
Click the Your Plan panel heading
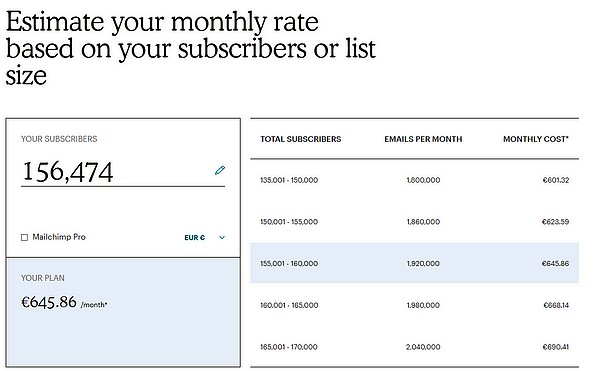pyautogui.click(x=42, y=278)
